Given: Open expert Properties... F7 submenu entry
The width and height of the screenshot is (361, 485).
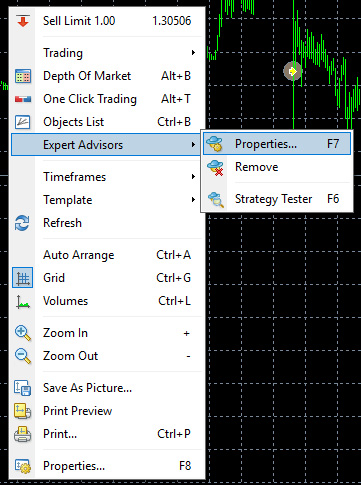Looking at the screenshot, I should point(277,144).
